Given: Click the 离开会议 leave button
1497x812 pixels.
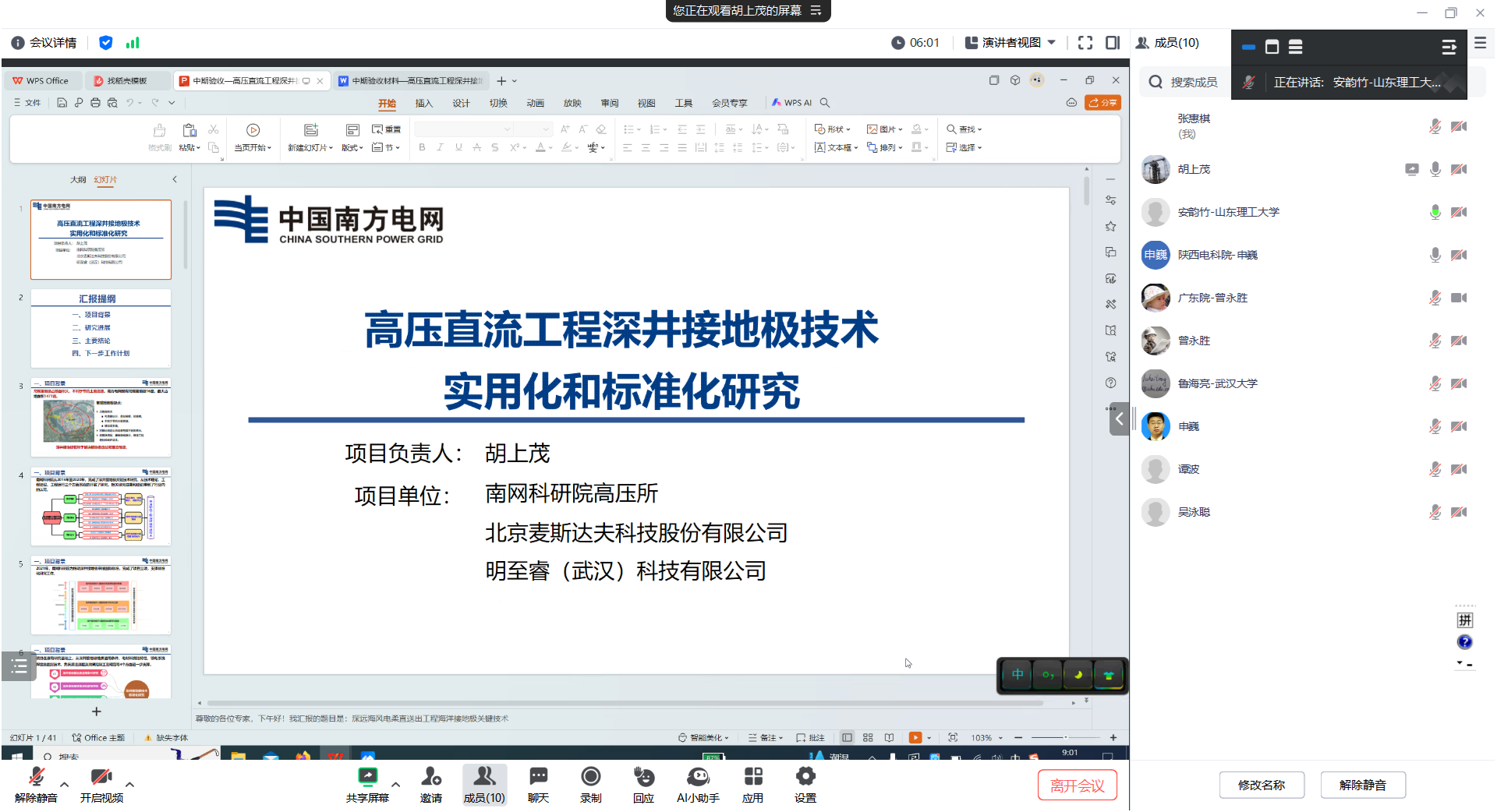Looking at the screenshot, I should pyautogui.click(x=1077, y=786).
